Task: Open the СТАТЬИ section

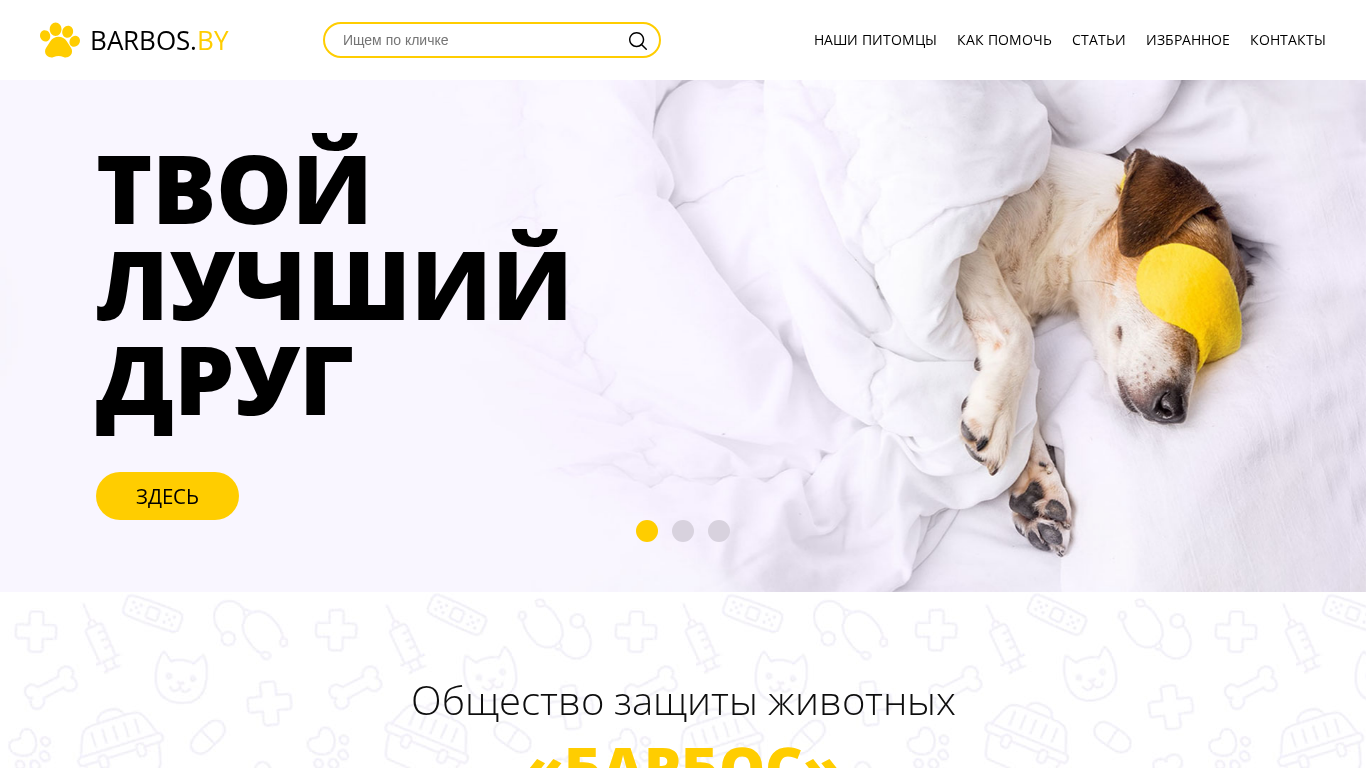Action: click(1098, 40)
